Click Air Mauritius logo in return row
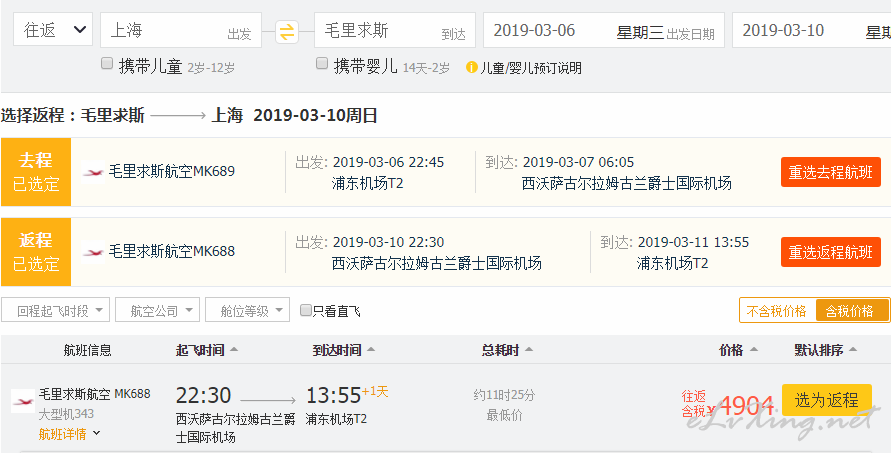This screenshot has height=453, width=891. point(93,251)
